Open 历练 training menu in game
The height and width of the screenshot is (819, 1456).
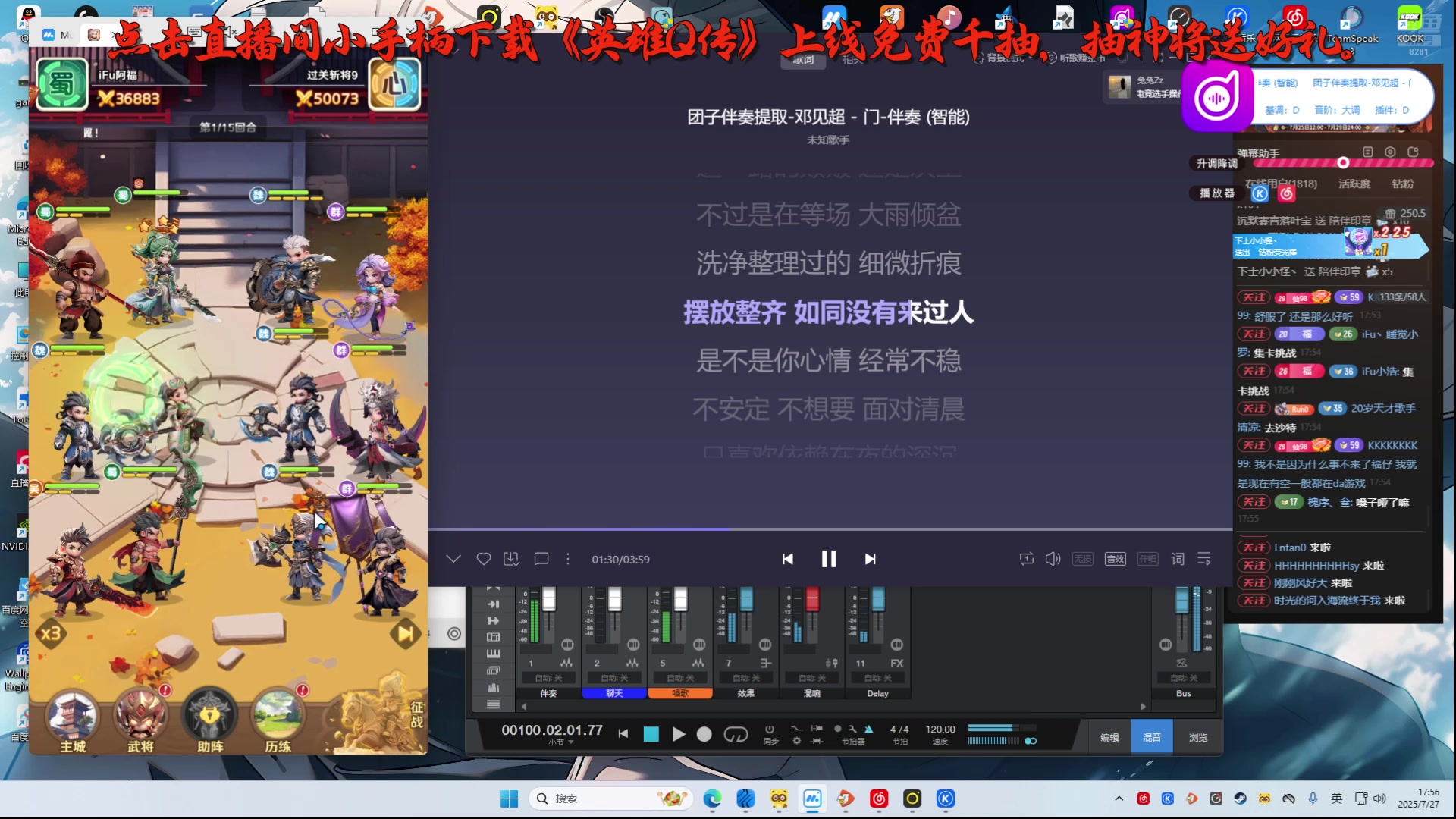(278, 720)
